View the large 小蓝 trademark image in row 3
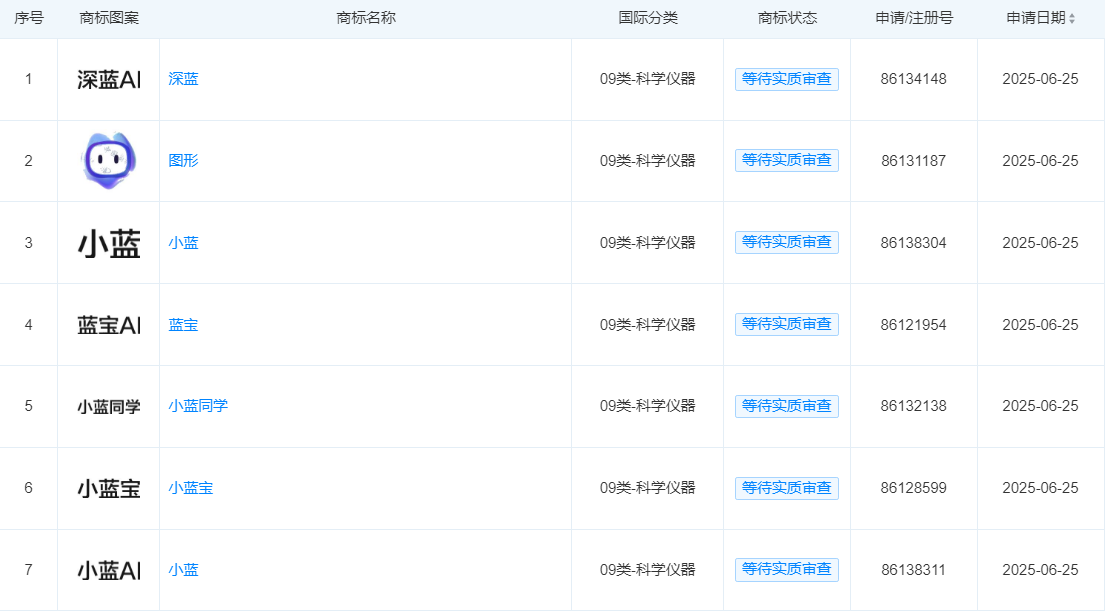1105x611 pixels. [109, 244]
